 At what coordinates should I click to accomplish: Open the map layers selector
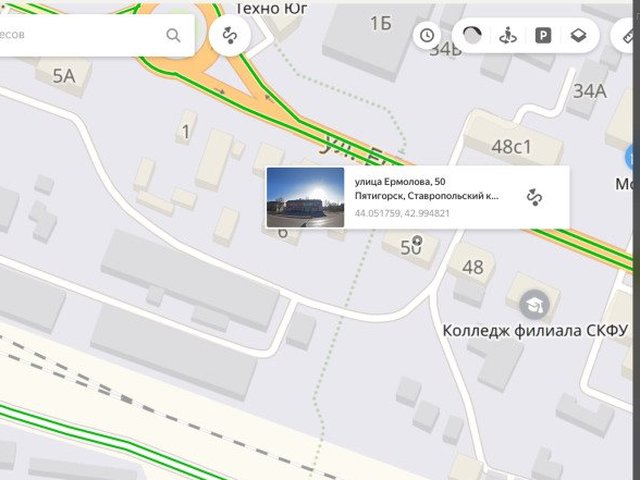[x=578, y=36]
